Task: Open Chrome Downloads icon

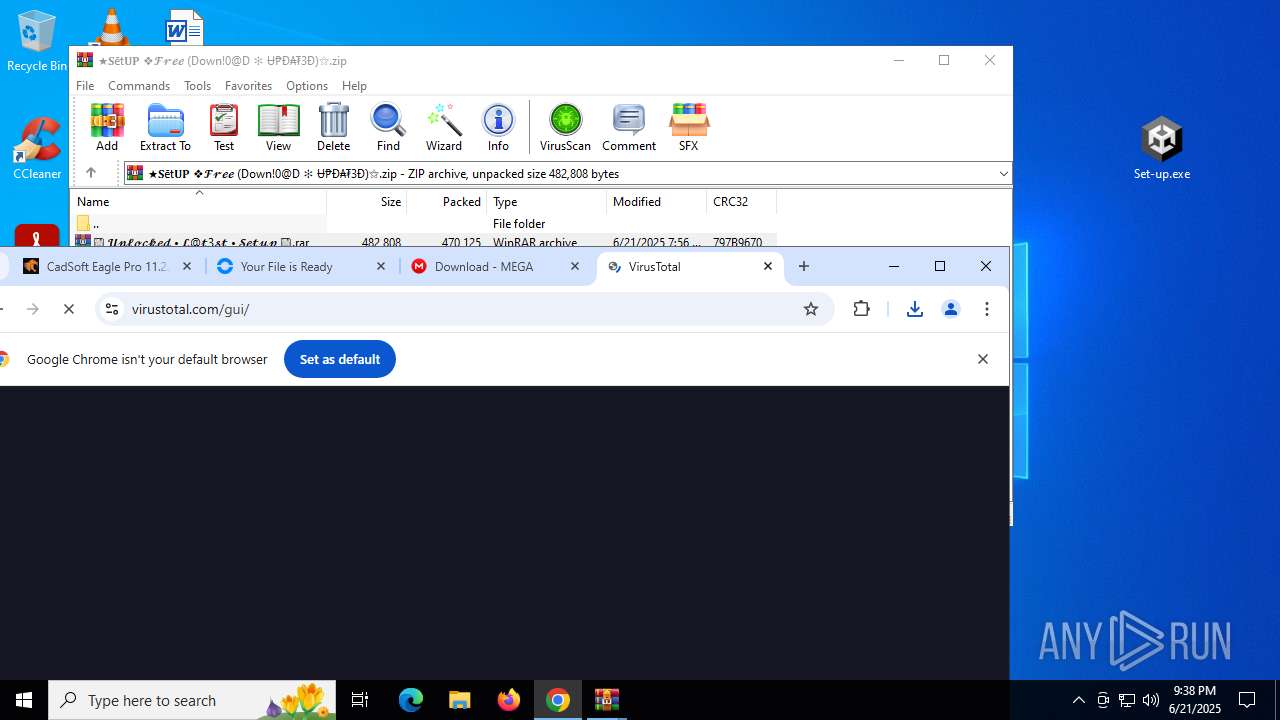Action: (914, 309)
